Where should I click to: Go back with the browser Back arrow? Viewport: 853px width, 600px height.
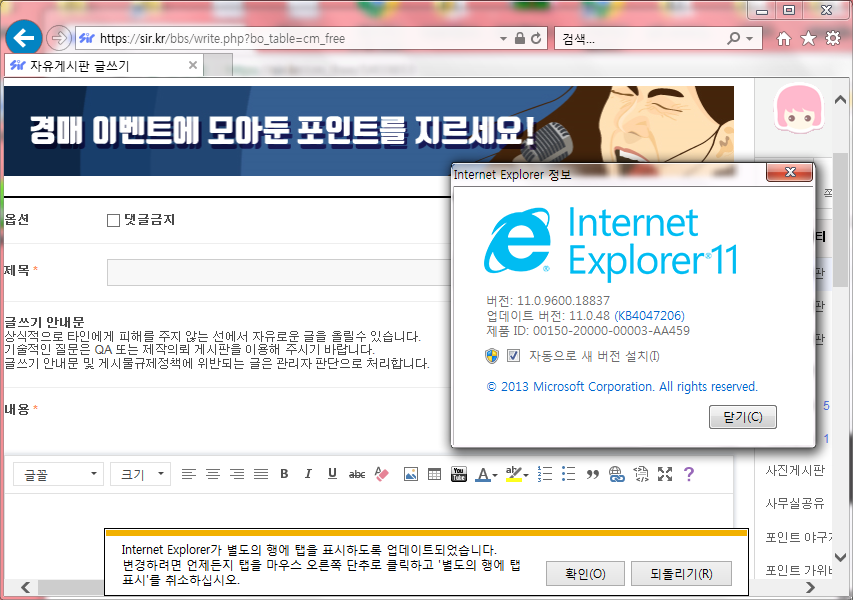pos(23,38)
